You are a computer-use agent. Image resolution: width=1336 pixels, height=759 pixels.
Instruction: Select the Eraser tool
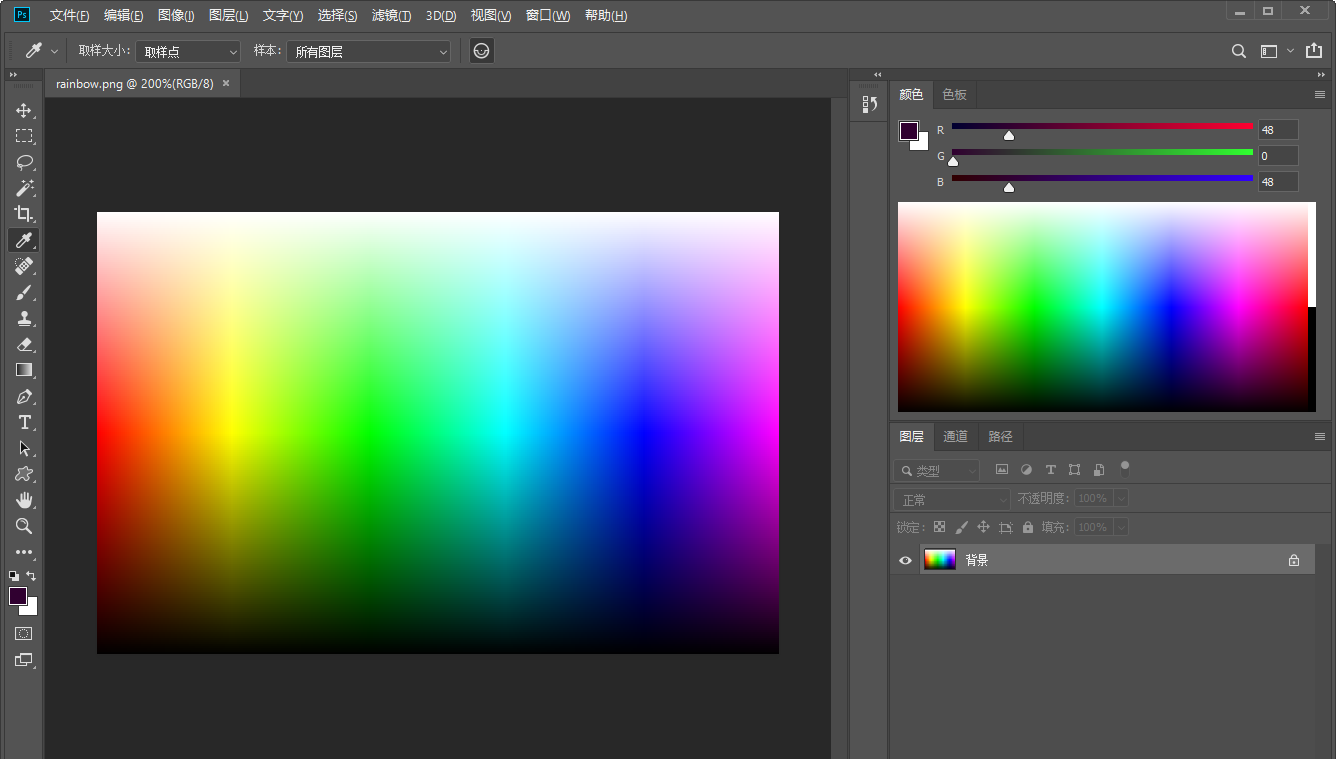click(24, 344)
